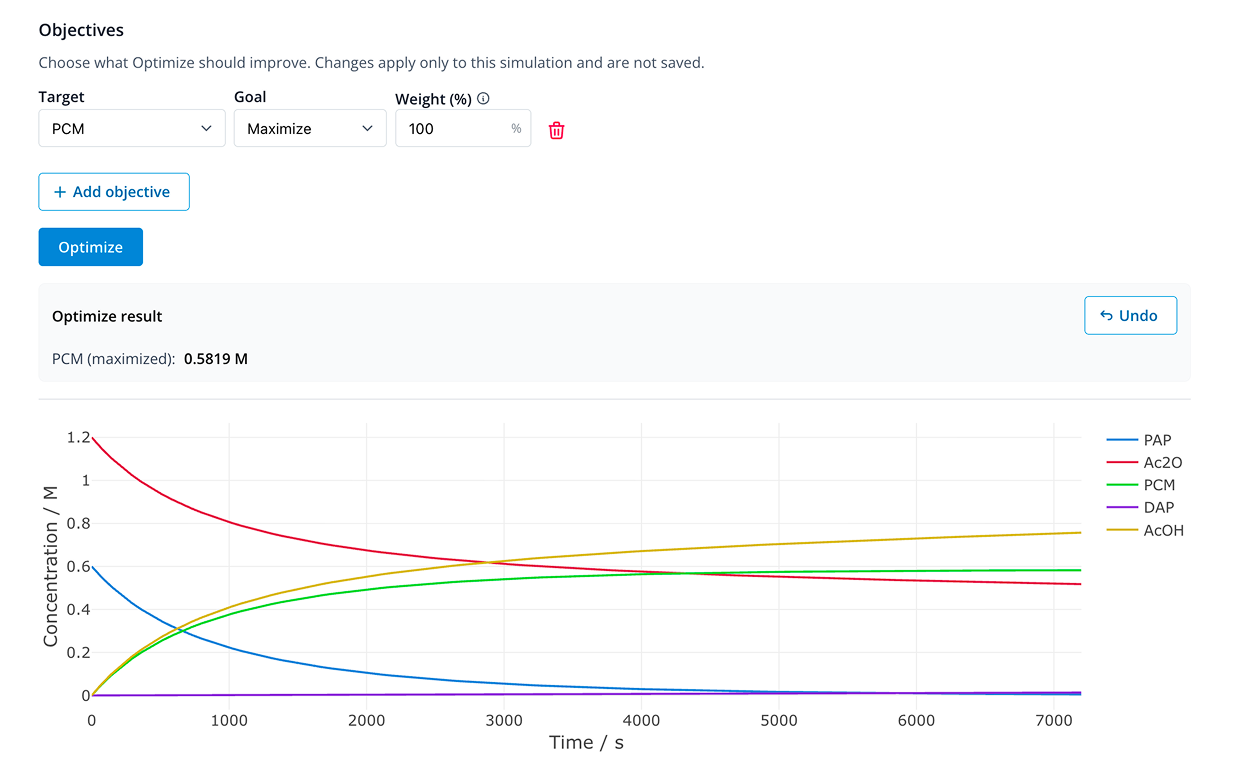The image size is (1233, 779).
Task: Click the 1.2 tick on the concentration axis
Action: pos(79,438)
